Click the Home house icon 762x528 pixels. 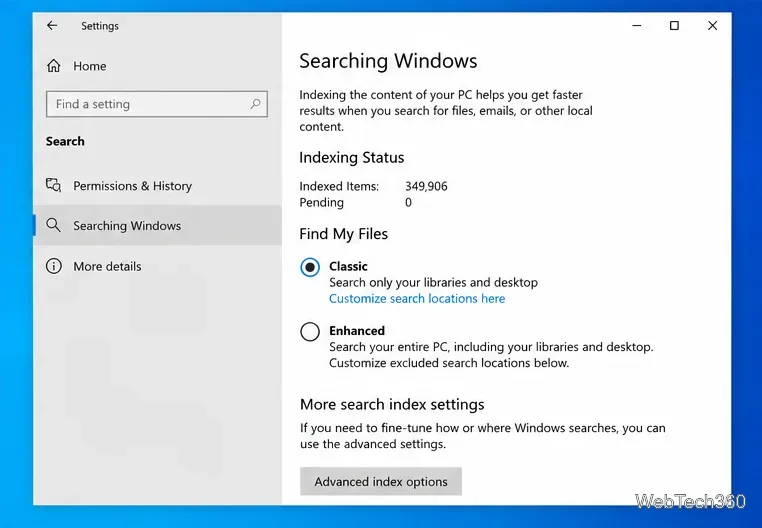(53, 66)
